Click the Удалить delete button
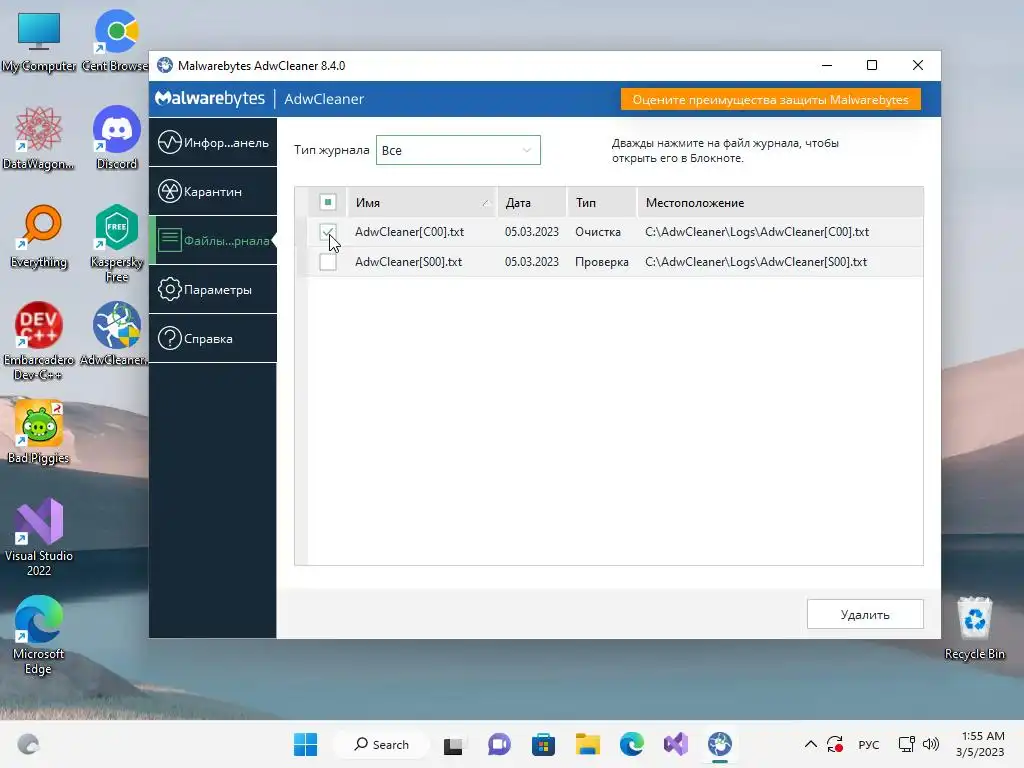 865,615
